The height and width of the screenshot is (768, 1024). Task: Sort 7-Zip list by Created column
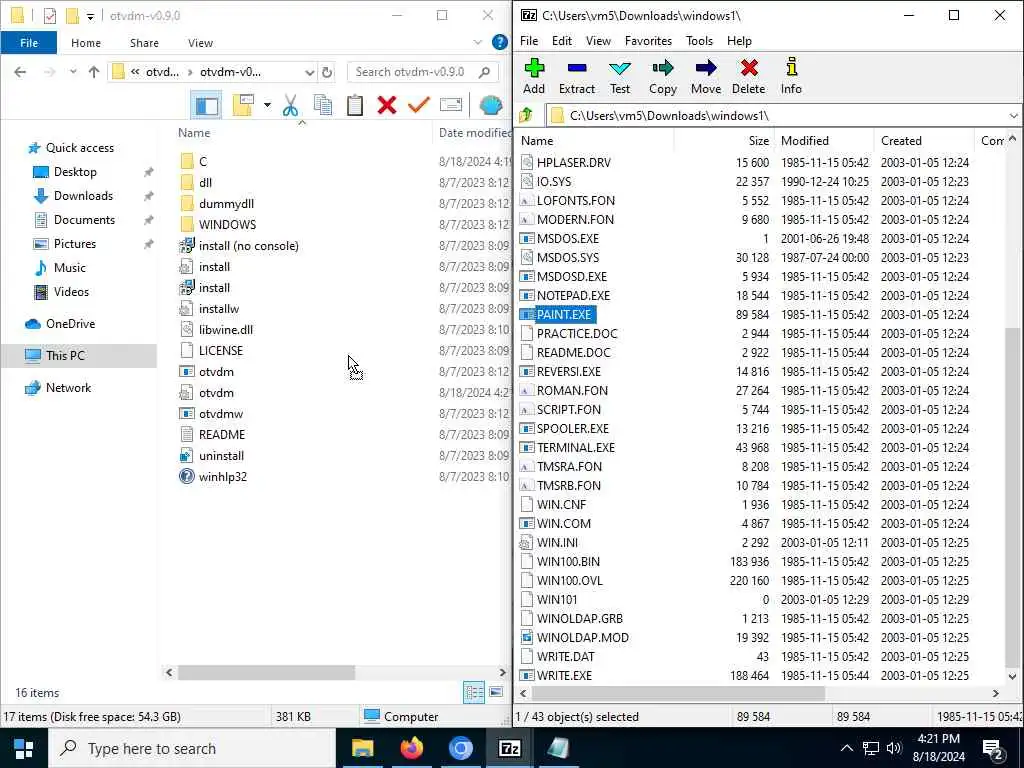924,140
